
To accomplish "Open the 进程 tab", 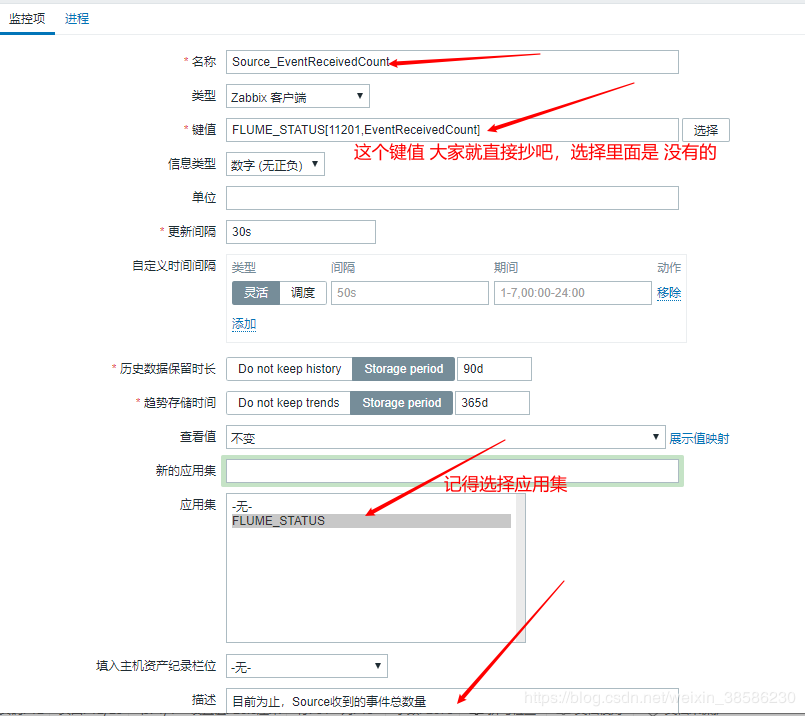I will pos(77,19).
